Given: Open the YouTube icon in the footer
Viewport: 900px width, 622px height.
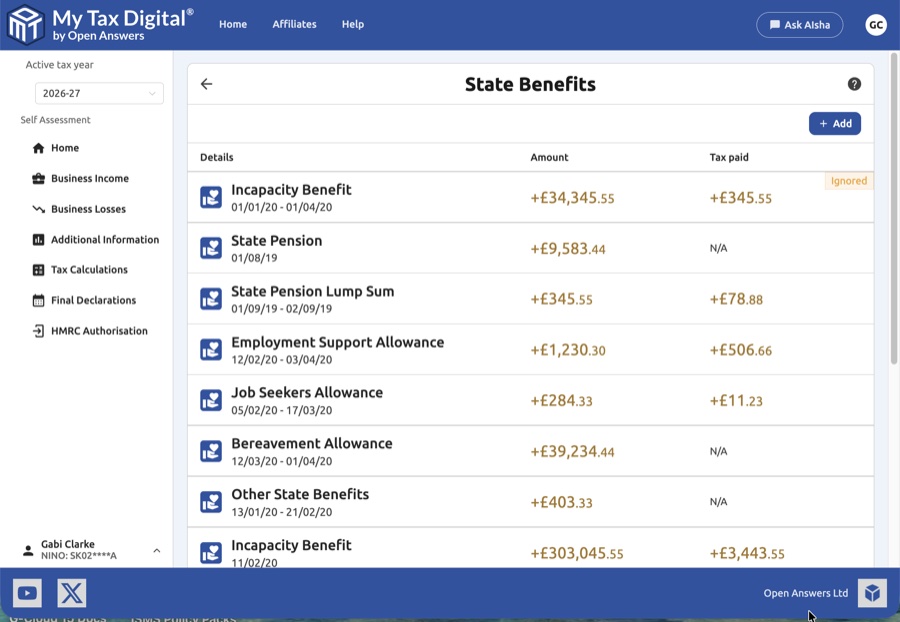Looking at the screenshot, I should click(27, 593).
